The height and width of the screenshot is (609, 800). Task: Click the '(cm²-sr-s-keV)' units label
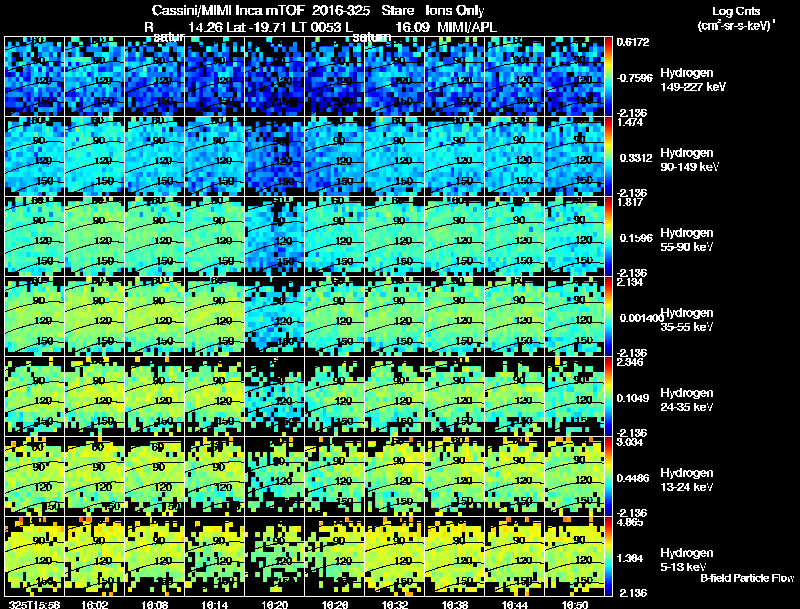(736, 26)
